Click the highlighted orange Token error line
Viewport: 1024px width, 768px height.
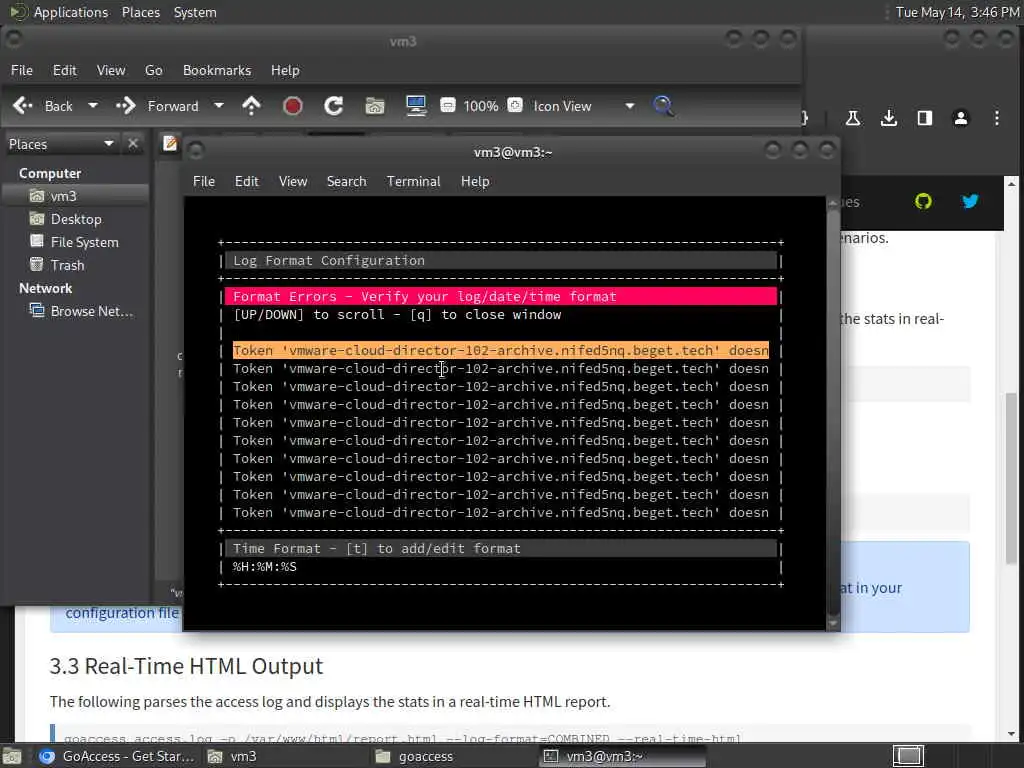(501, 351)
